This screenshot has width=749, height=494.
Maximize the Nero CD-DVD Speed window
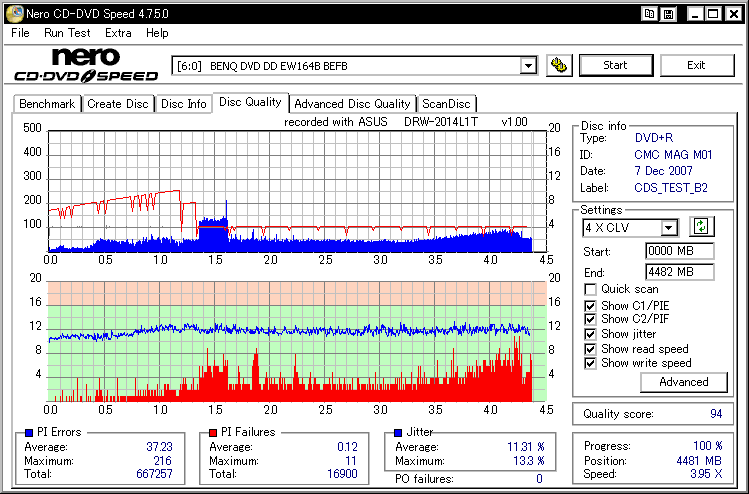pyautogui.click(x=714, y=14)
